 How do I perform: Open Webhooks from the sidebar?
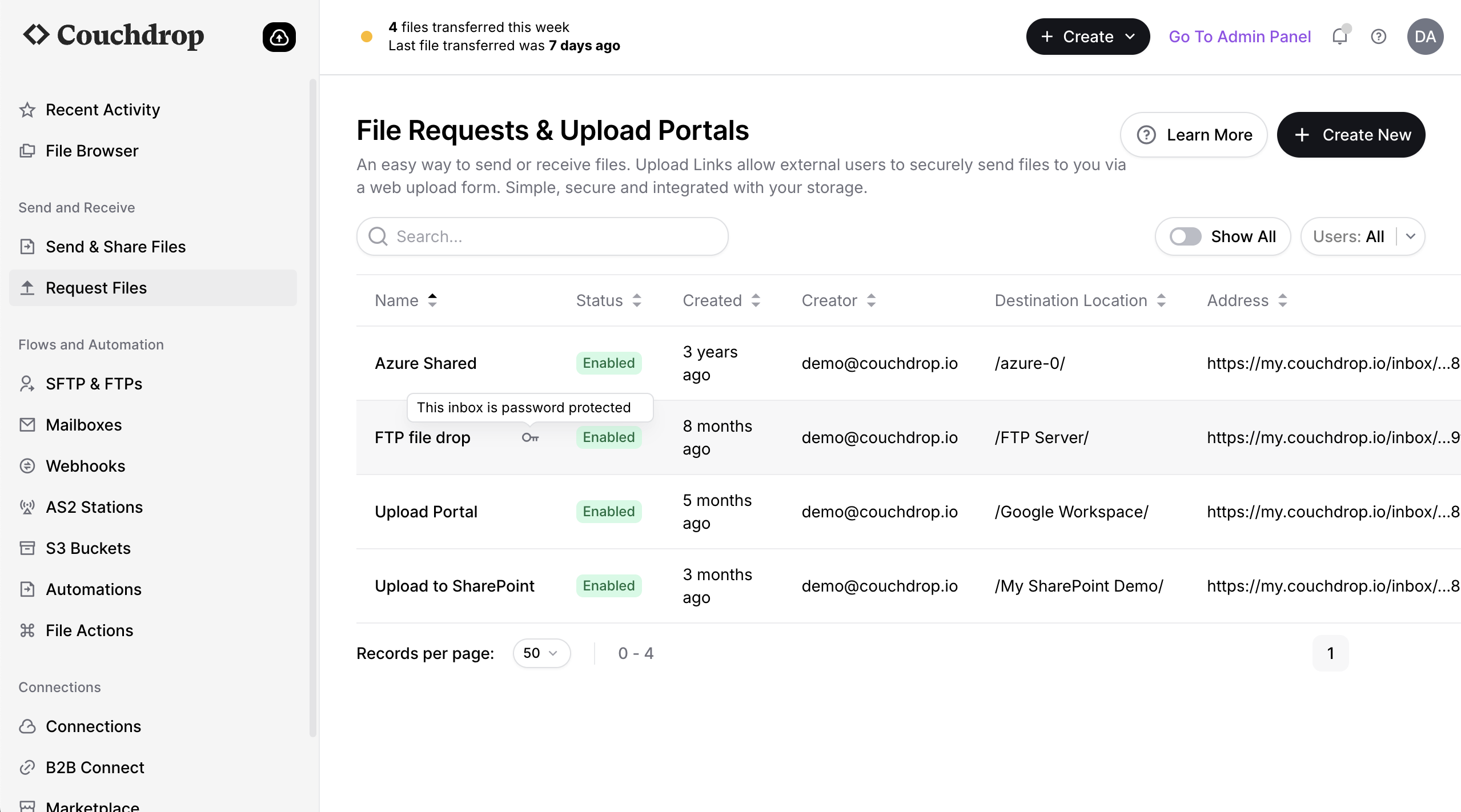85,466
